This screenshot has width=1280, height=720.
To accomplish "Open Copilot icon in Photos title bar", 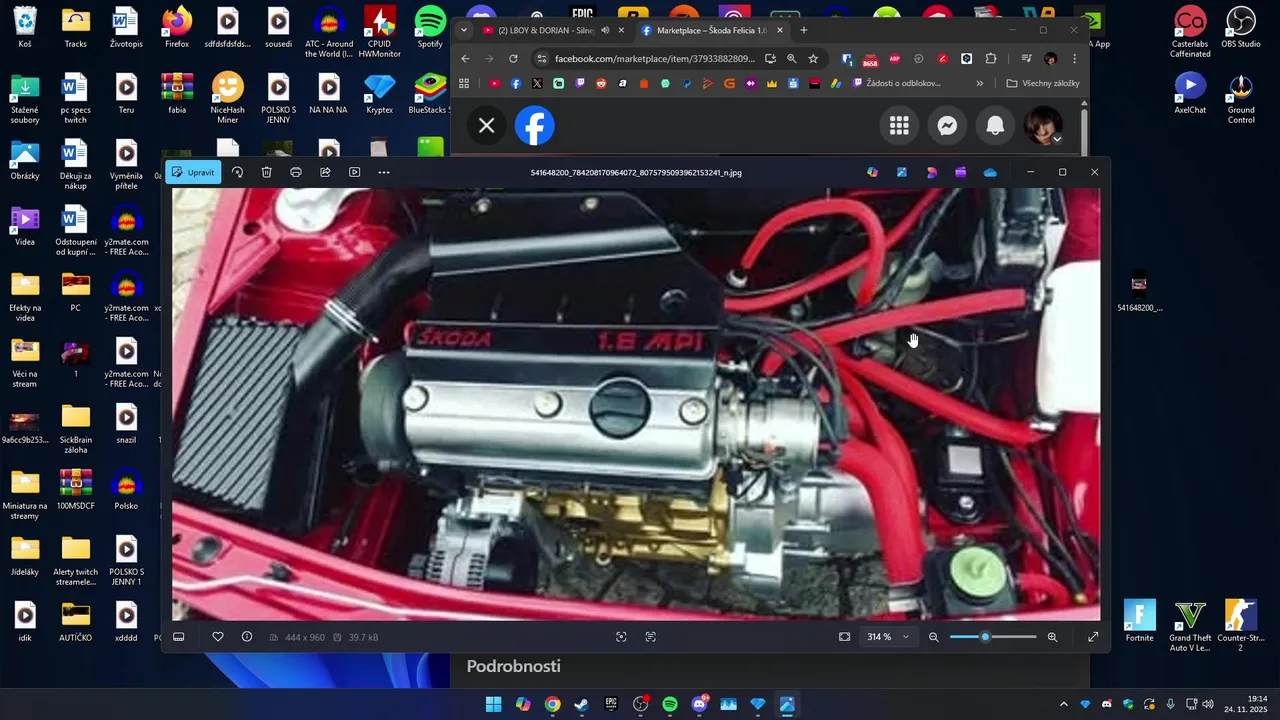I will (x=873, y=172).
